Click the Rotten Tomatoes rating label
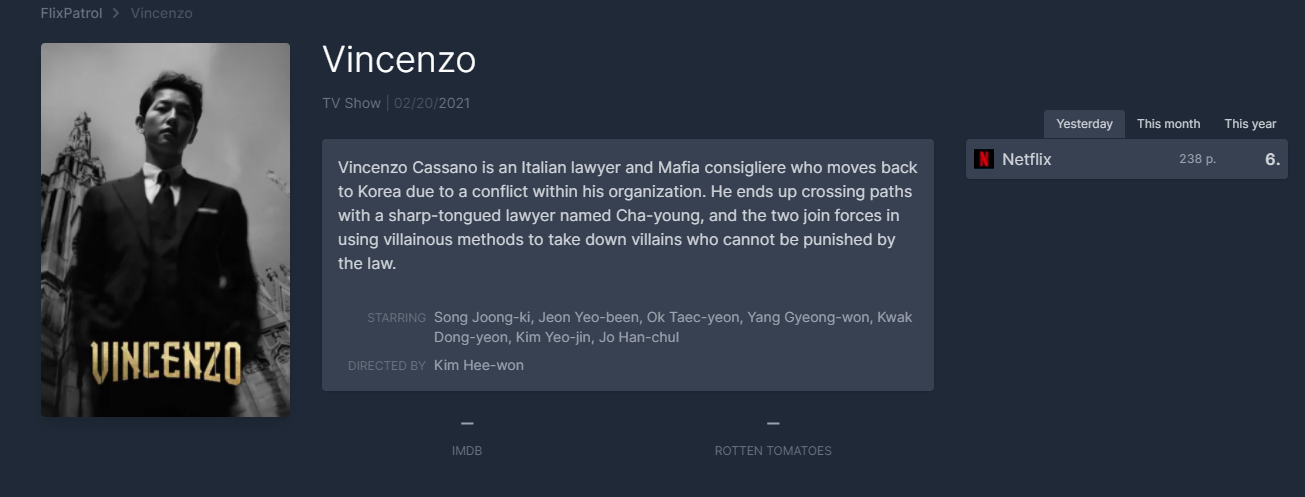Image resolution: width=1305 pixels, height=497 pixels. [x=773, y=451]
